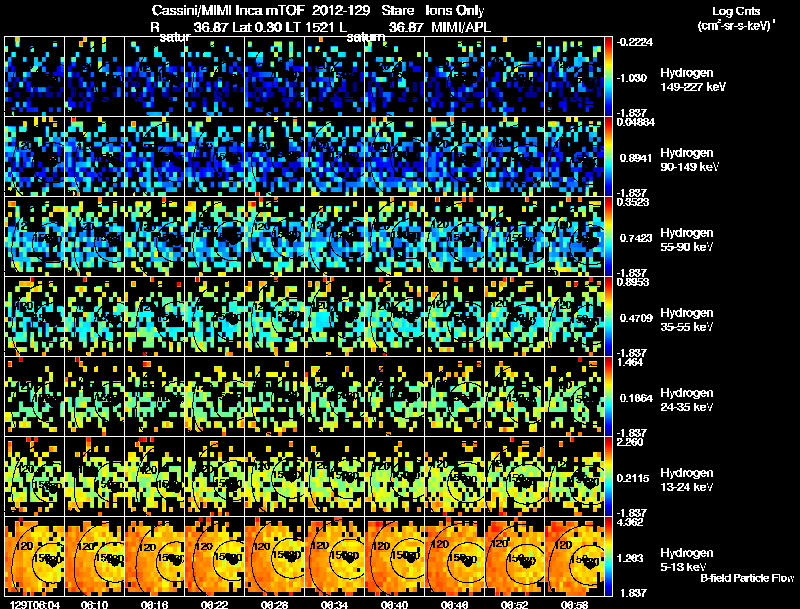Click the 13-24 keV image at 06:34

(x=335, y=476)
